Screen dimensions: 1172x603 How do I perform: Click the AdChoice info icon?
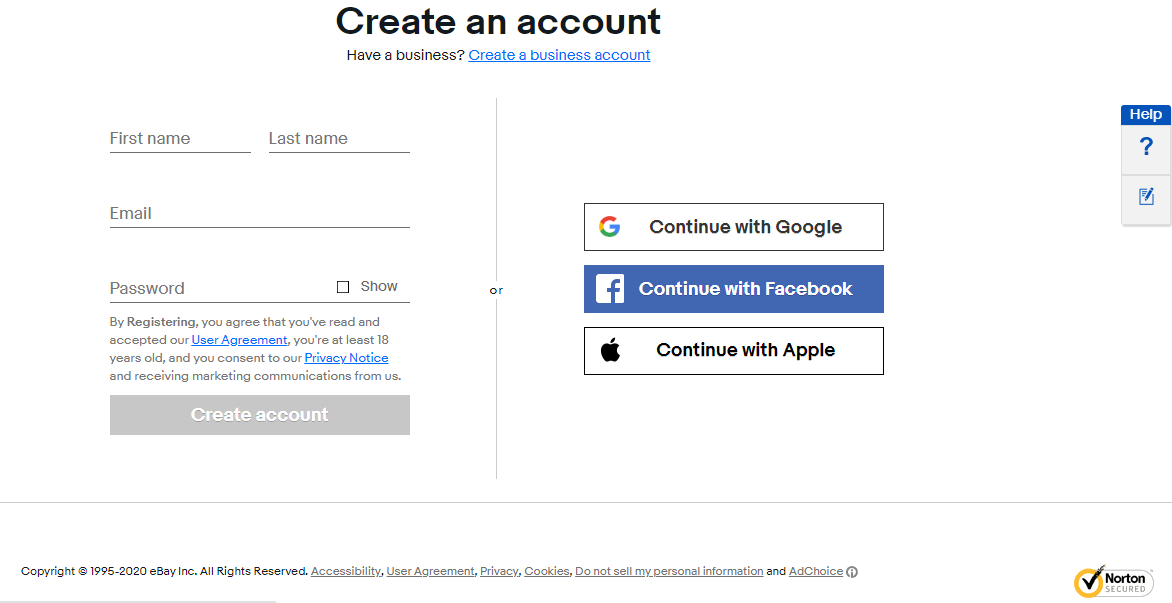(x=852, y=572)
